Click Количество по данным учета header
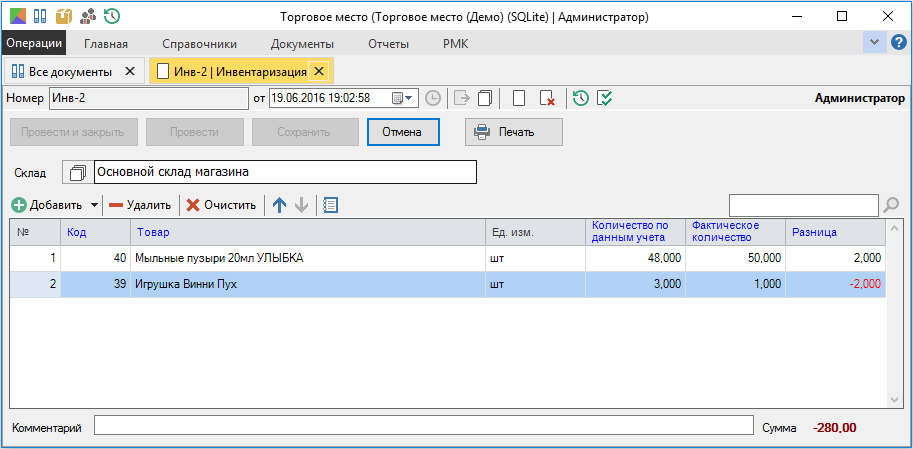 tap(635, 232)
